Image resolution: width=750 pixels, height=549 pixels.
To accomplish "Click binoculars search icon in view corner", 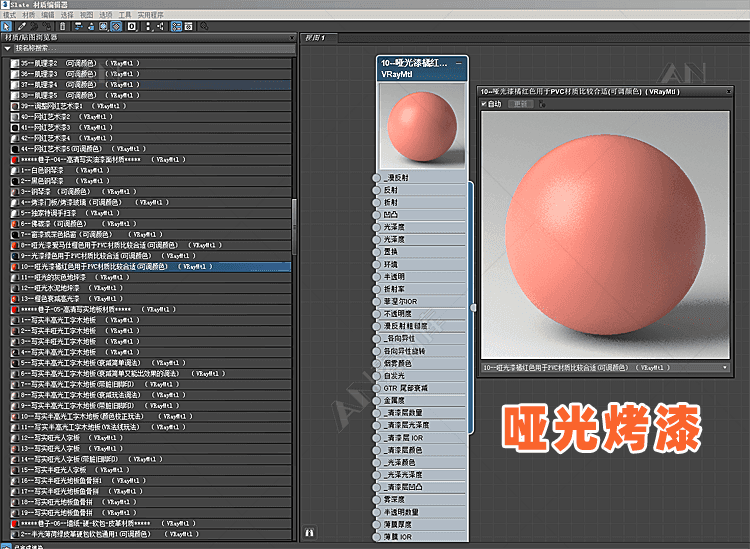I will [309, 532].
